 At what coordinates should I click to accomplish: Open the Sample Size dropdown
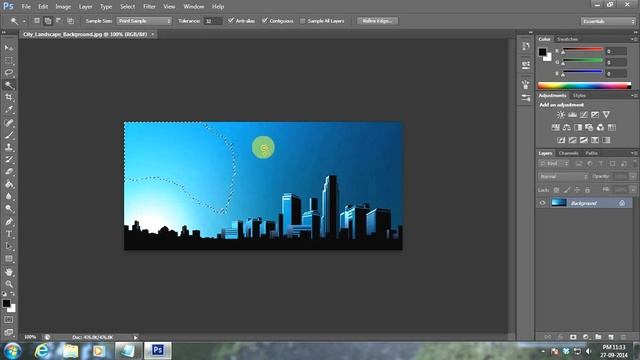point(144,21)
